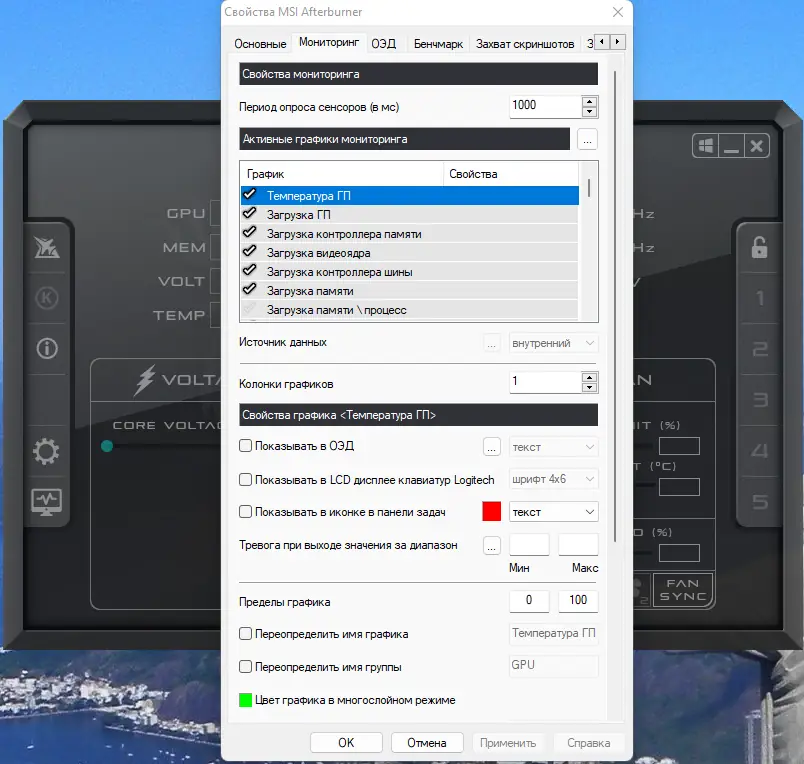Open the taskbar icon текст dropdown

pos(554,512)
